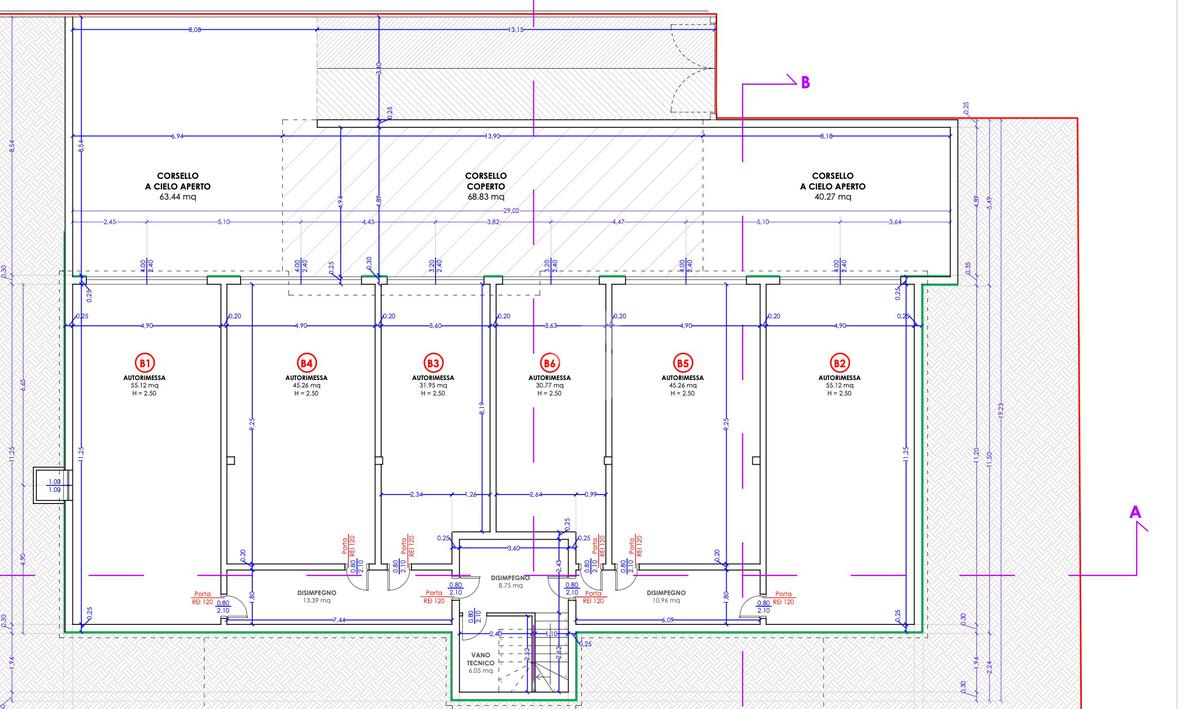Select the Corsello Coperto 68.83 mq label
This screenshot has height=709, width=1200.
pos(486,186)
